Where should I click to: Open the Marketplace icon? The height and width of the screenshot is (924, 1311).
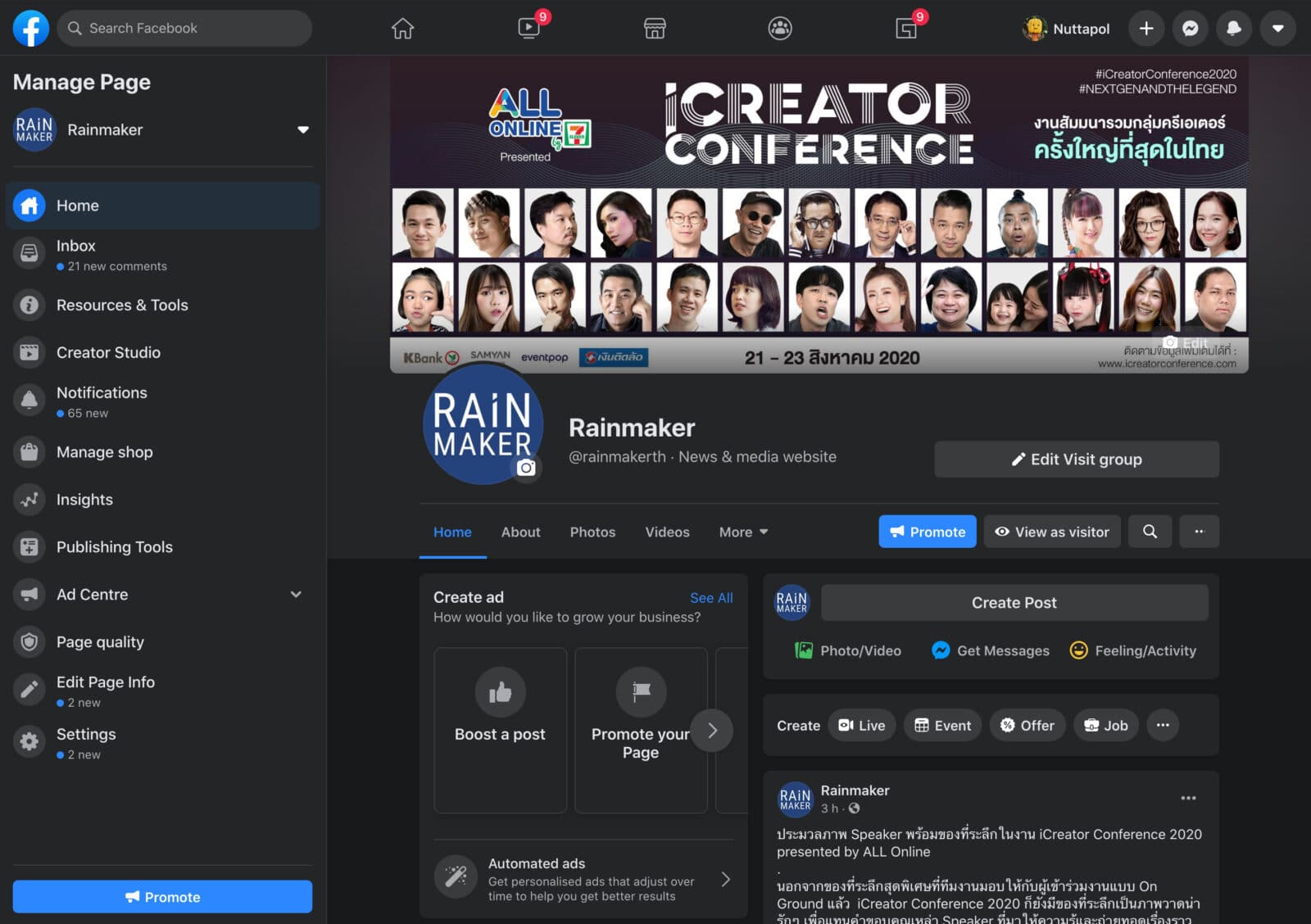point(655,29)
